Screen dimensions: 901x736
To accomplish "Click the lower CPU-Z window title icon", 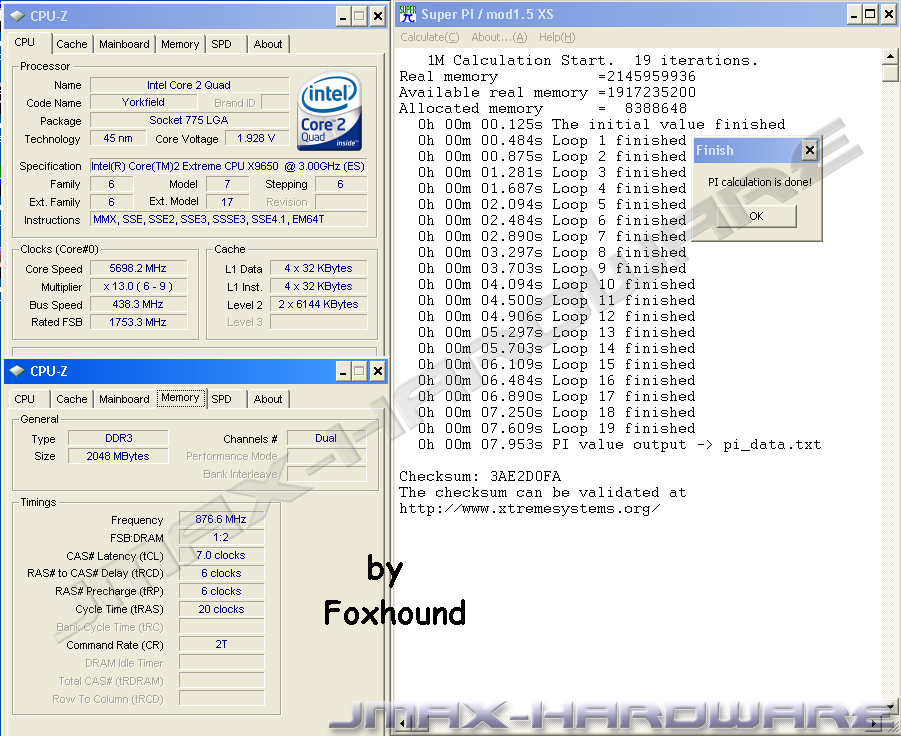I will click(x=18, y=371).
